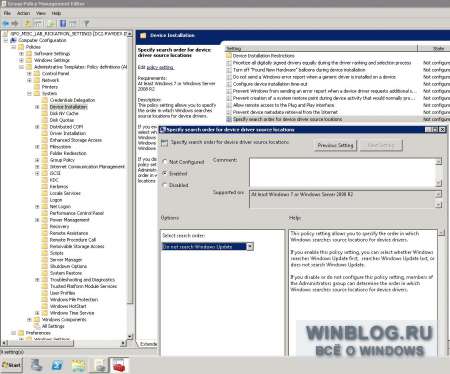Screen dimensions: 450x374
Task: Open the View menu
Action: [x=41, y=13]
